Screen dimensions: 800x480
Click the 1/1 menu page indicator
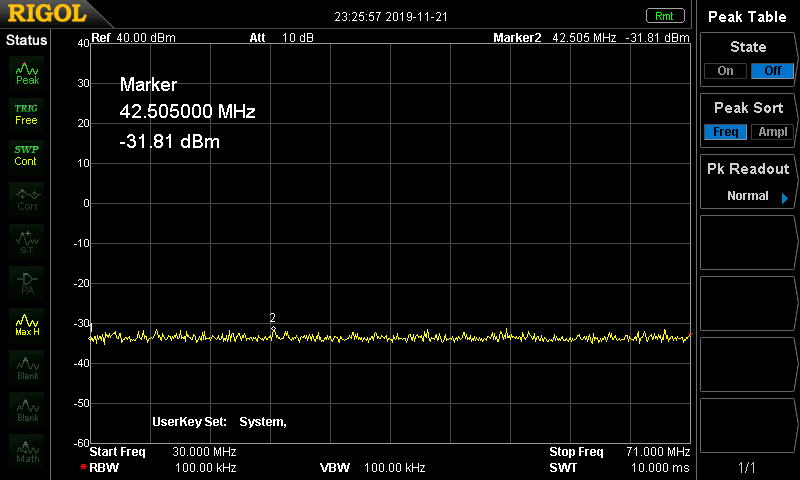coord(748,467)
